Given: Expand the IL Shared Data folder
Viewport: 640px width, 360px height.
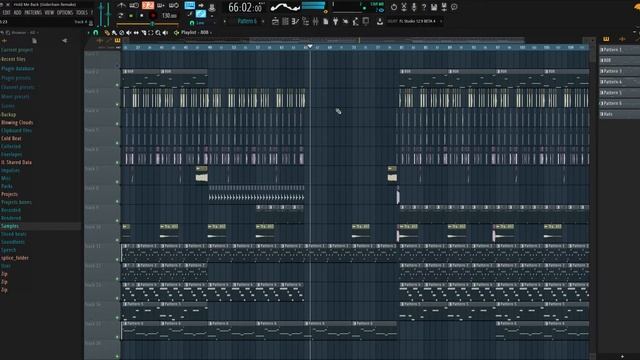Looking at the screenshot, I should [16, 162].
